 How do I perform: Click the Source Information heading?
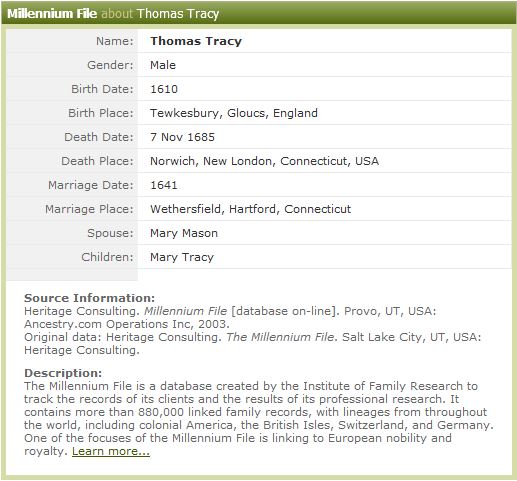pyautogui.click(x=89, y=298)
